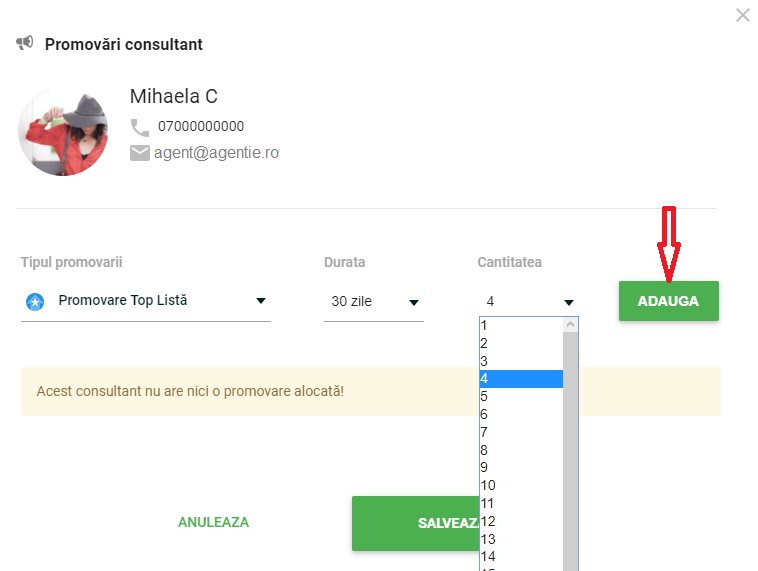Screen dimensions: 758x571
Task: Click the scroll-up arrow of the quantity list
Action: [570, 324]
